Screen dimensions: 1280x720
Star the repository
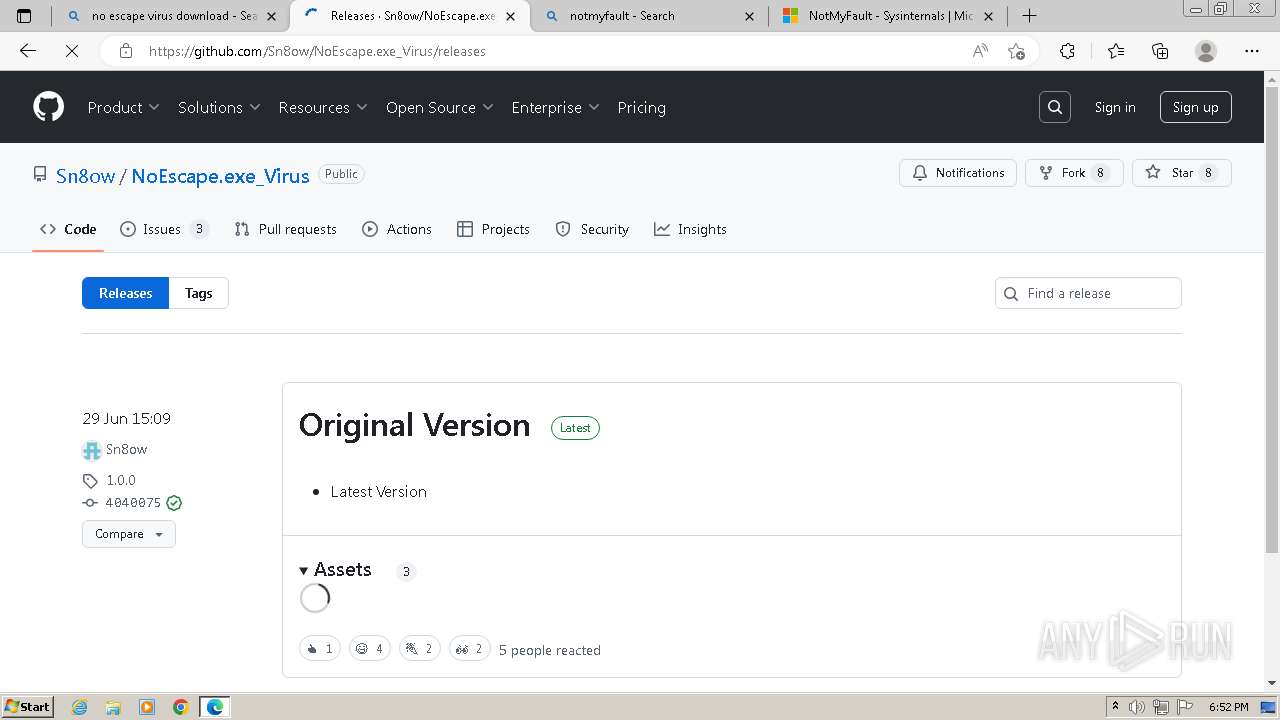click(1181, 173)
